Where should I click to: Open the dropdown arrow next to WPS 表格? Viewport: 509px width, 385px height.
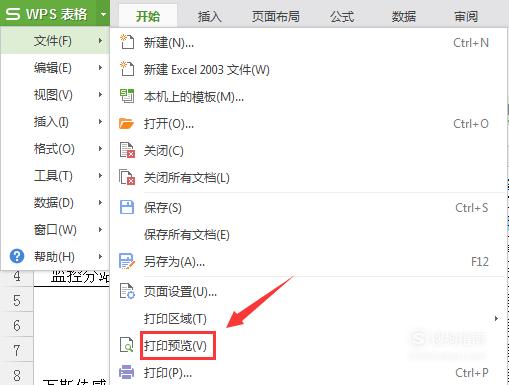[x=103, y=14]
